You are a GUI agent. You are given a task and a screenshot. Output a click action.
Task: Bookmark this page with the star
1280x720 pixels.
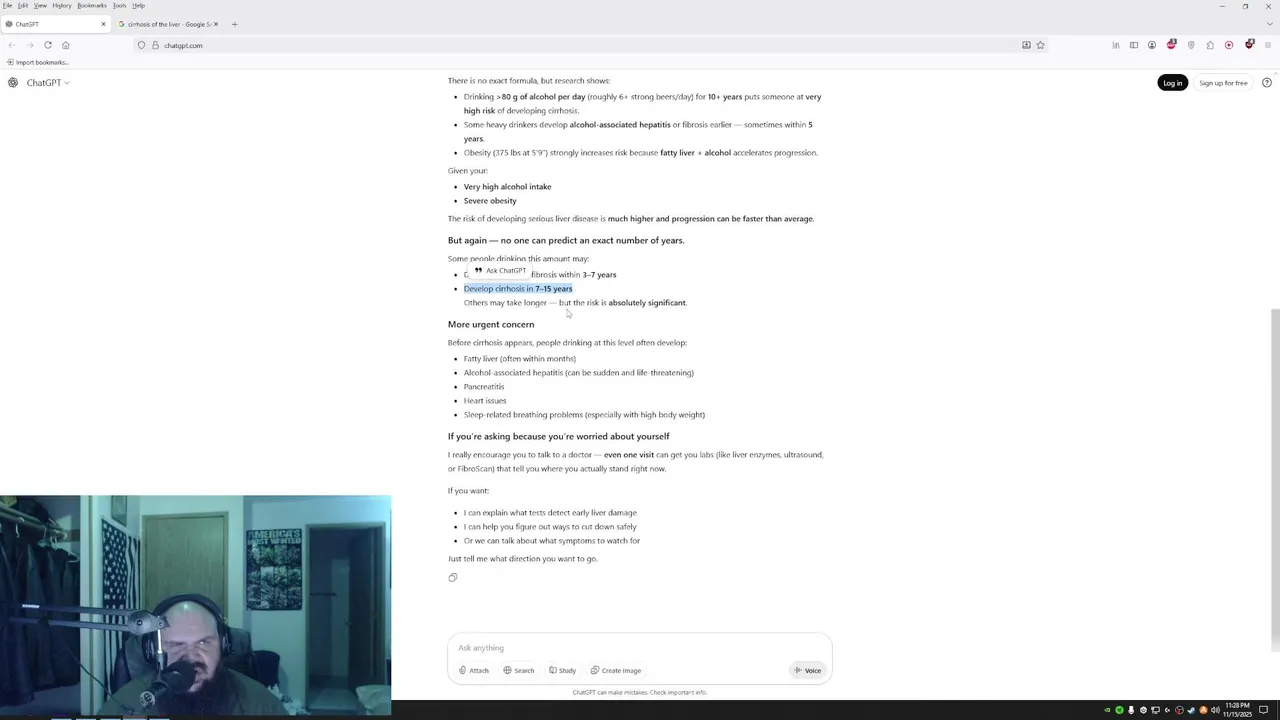click(x=1040, y=45)
